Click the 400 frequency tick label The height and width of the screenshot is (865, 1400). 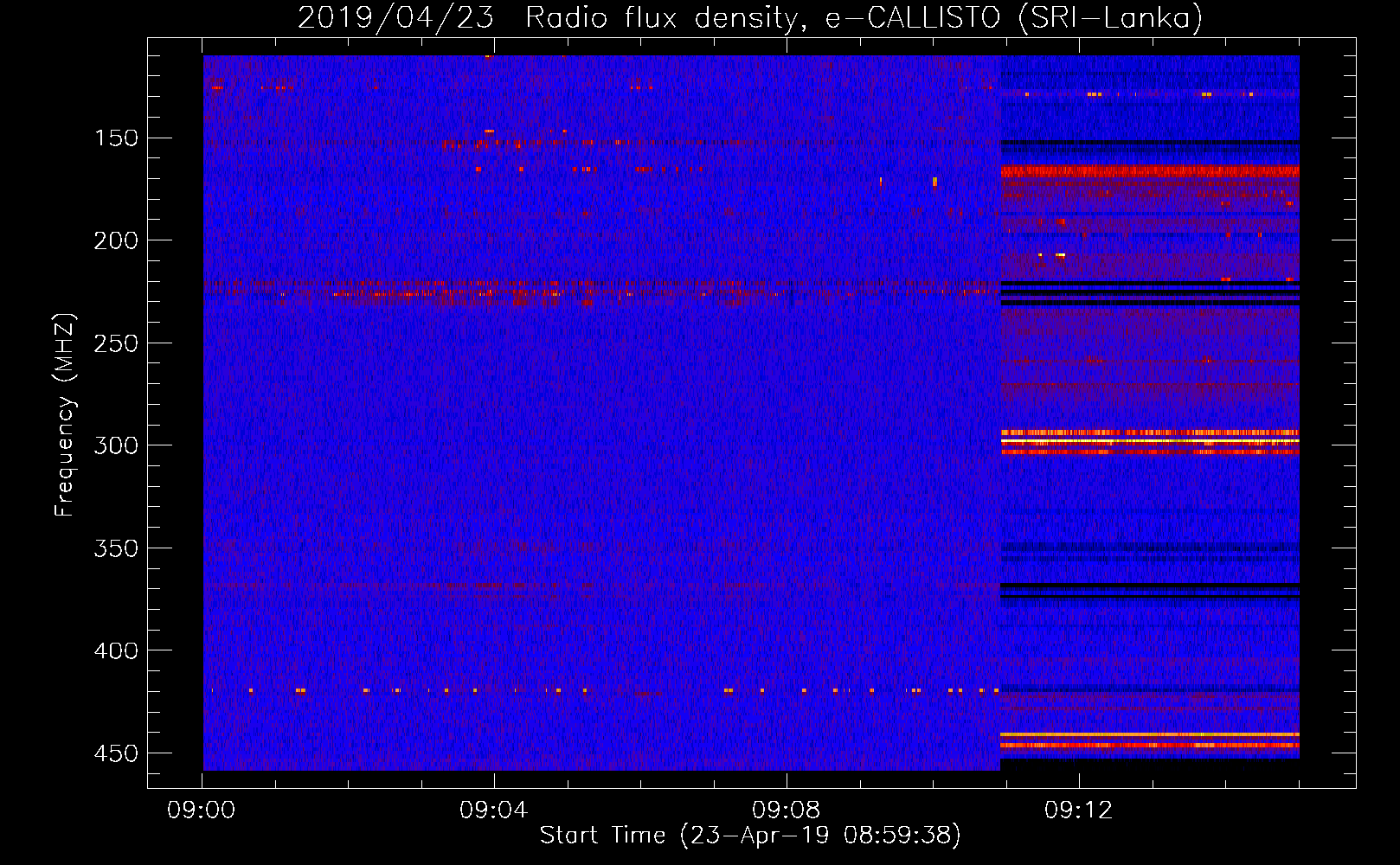click(116, 650)
